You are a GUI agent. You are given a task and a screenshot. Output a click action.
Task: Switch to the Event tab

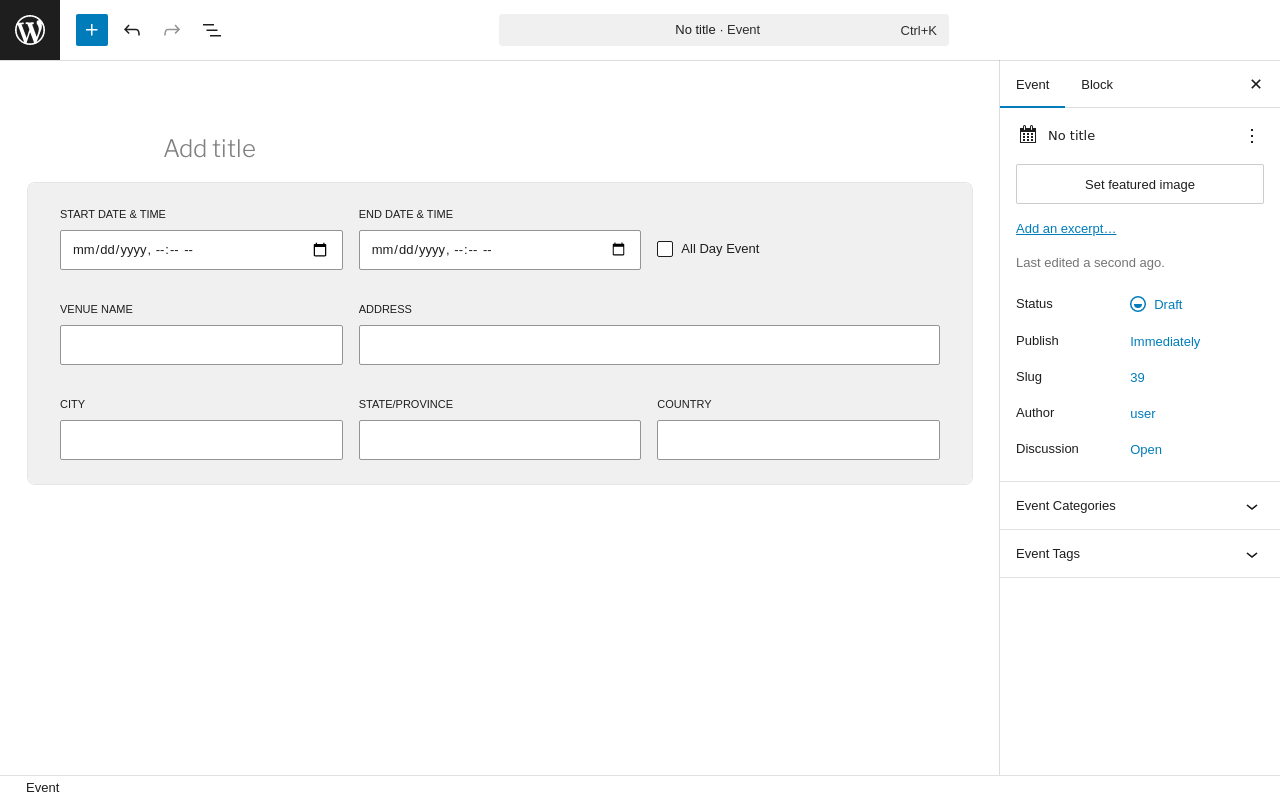1032,84
